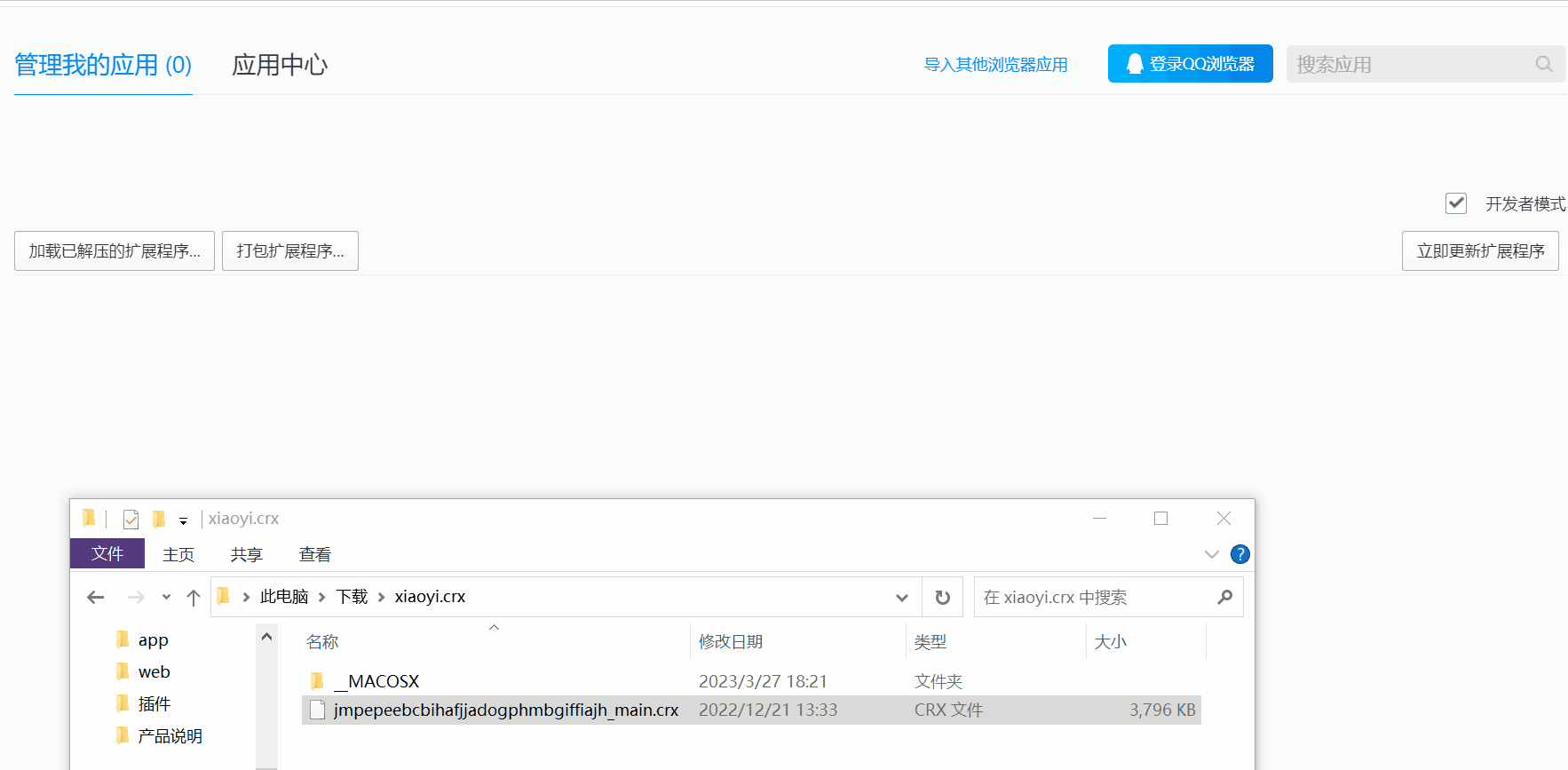Screen dimensions: 1568x770
Task: Select the jmpepeebcbihafjjadogphmbgiffiajh_main.crx file
Action: [x=505, y=710]
